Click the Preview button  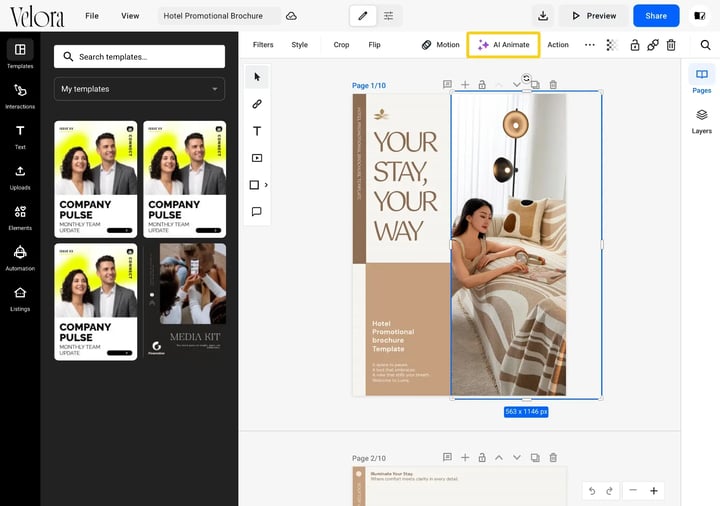pos(594,16)
